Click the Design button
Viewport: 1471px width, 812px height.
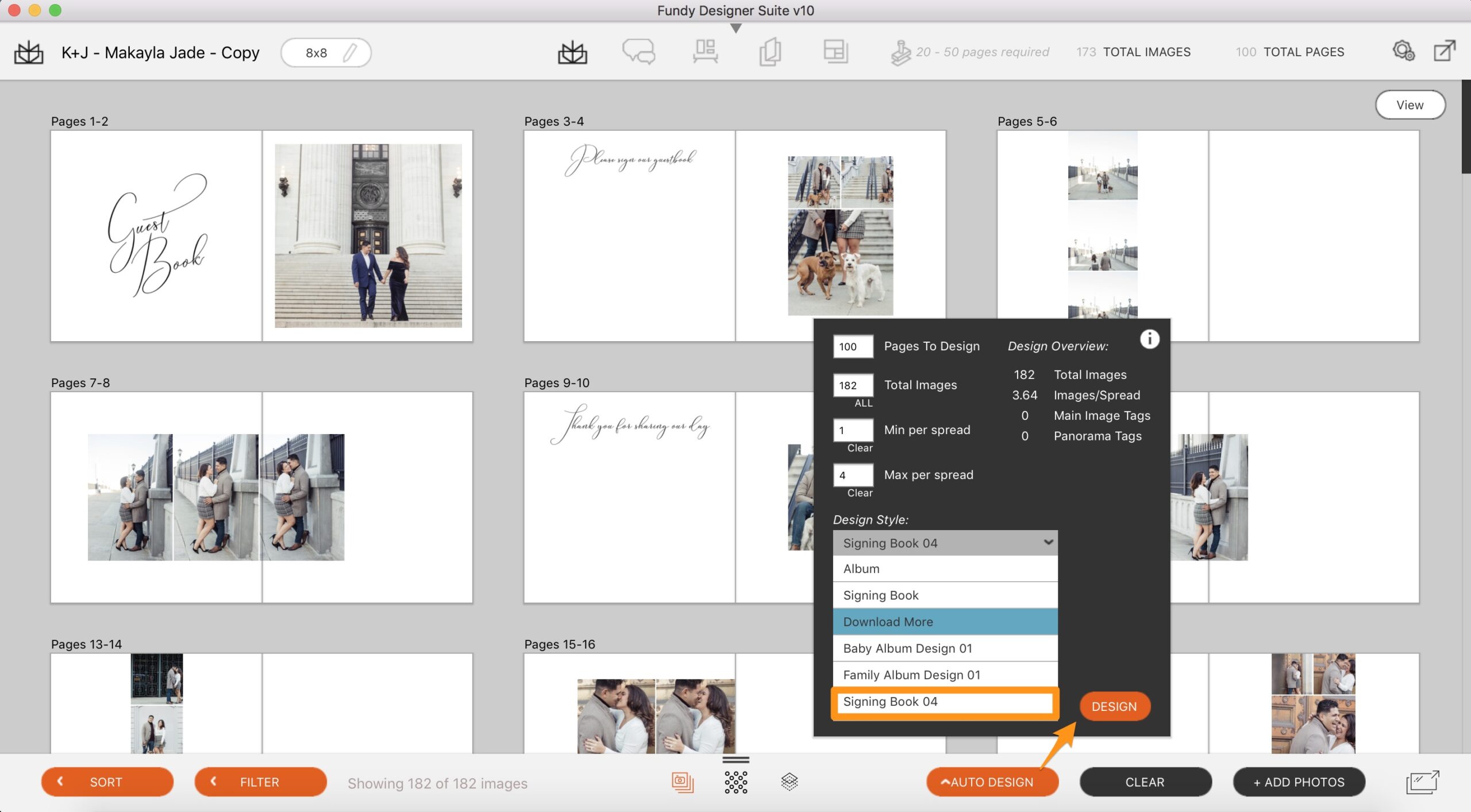pos(1113,705)
